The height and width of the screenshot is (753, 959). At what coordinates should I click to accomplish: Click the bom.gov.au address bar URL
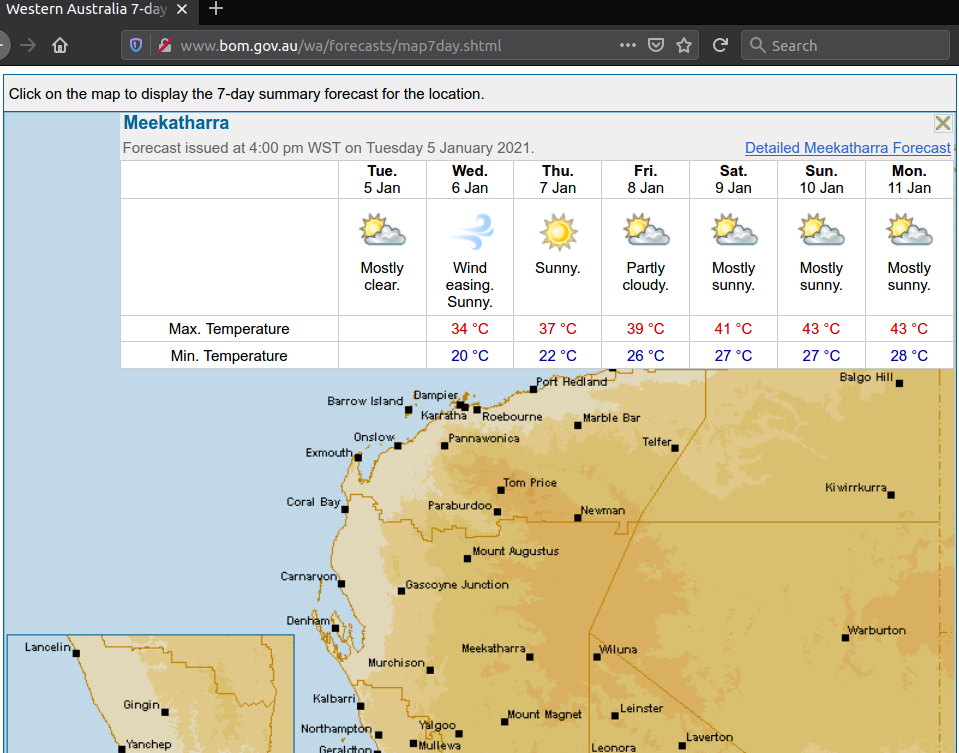340,46
